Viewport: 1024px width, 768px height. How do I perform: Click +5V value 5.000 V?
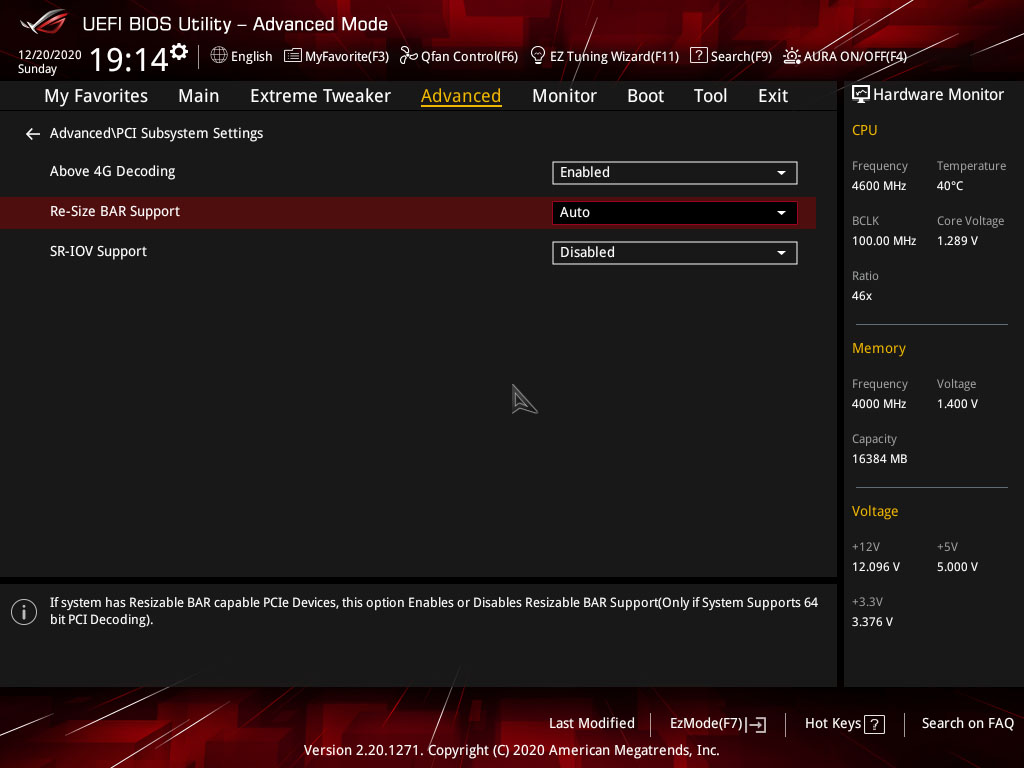pyautogui.click(x=957, y=567)
